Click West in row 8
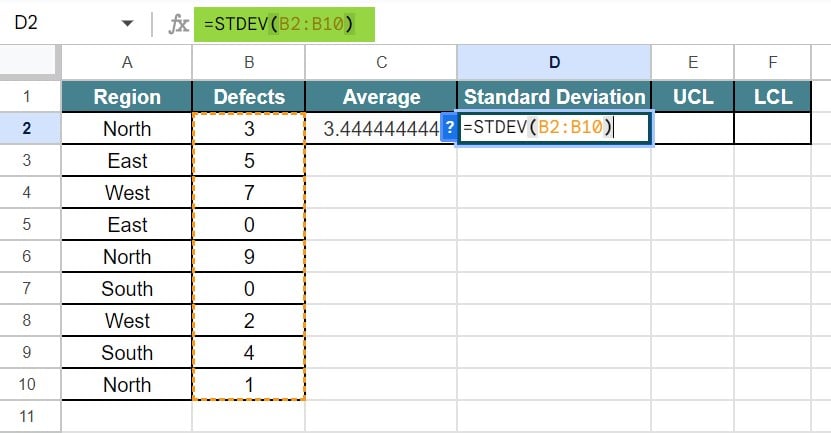The image size is (831, 433). coord(127,321)
